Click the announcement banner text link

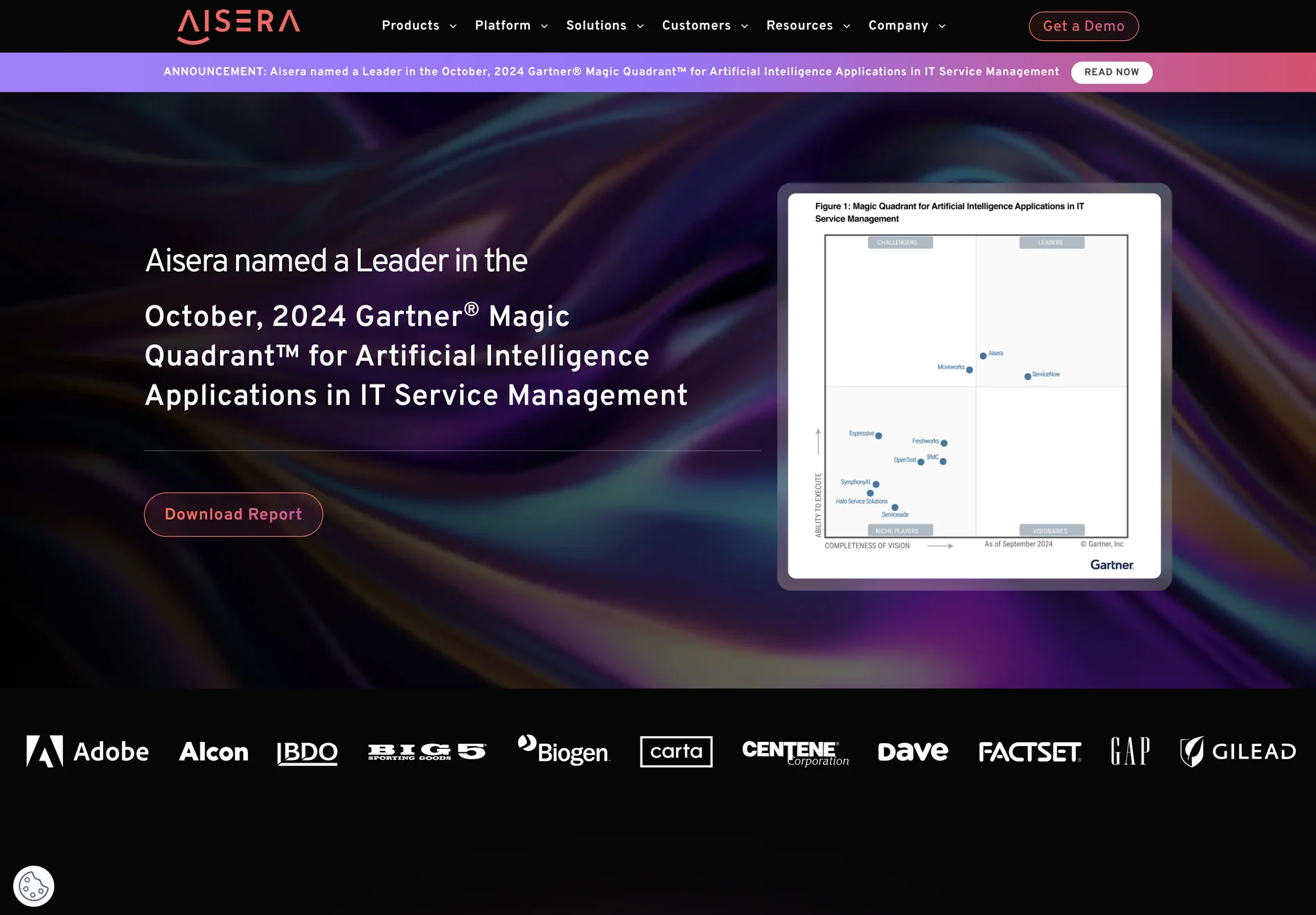pos(611,72)
